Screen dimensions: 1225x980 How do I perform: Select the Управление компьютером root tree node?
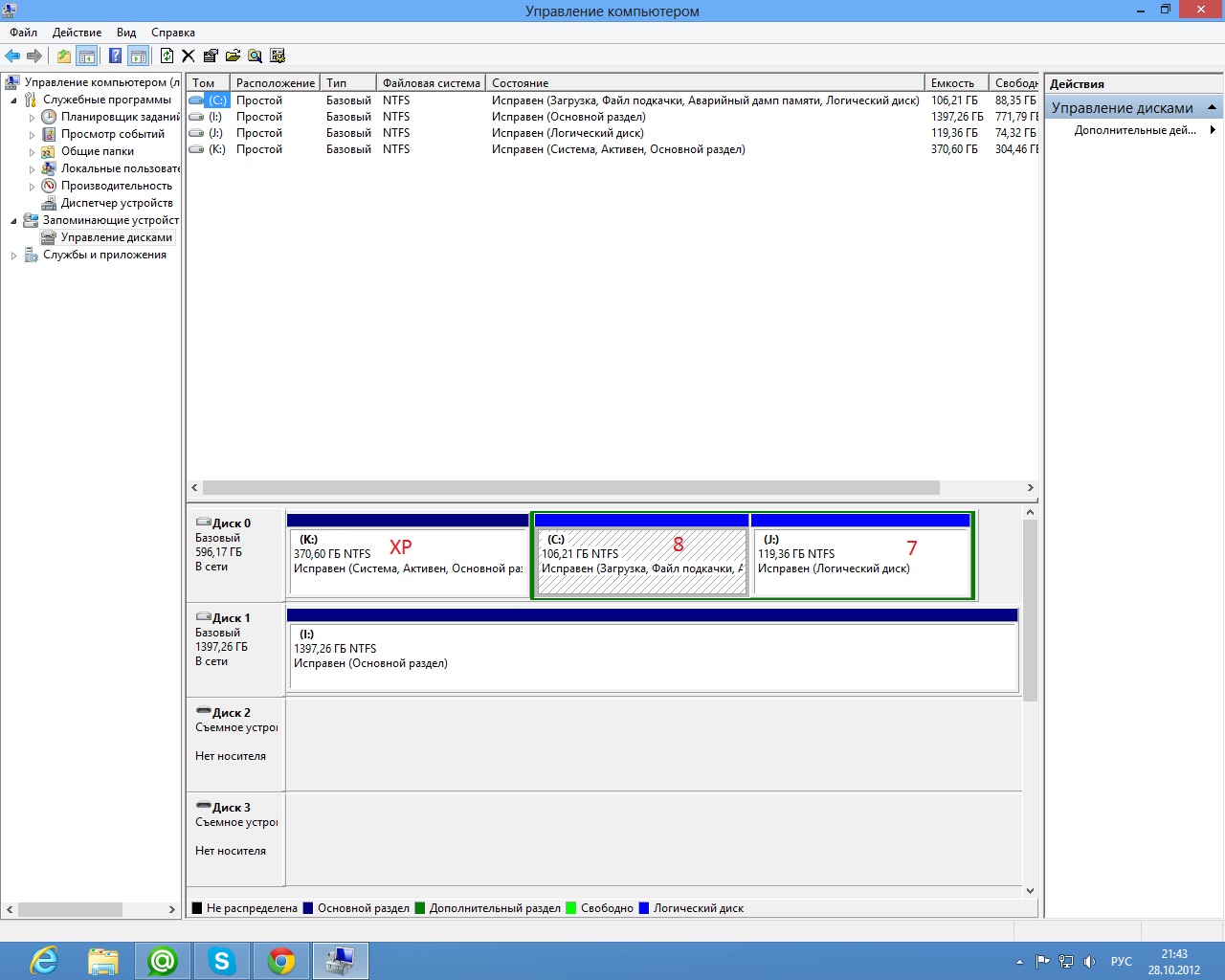point(101,82)
